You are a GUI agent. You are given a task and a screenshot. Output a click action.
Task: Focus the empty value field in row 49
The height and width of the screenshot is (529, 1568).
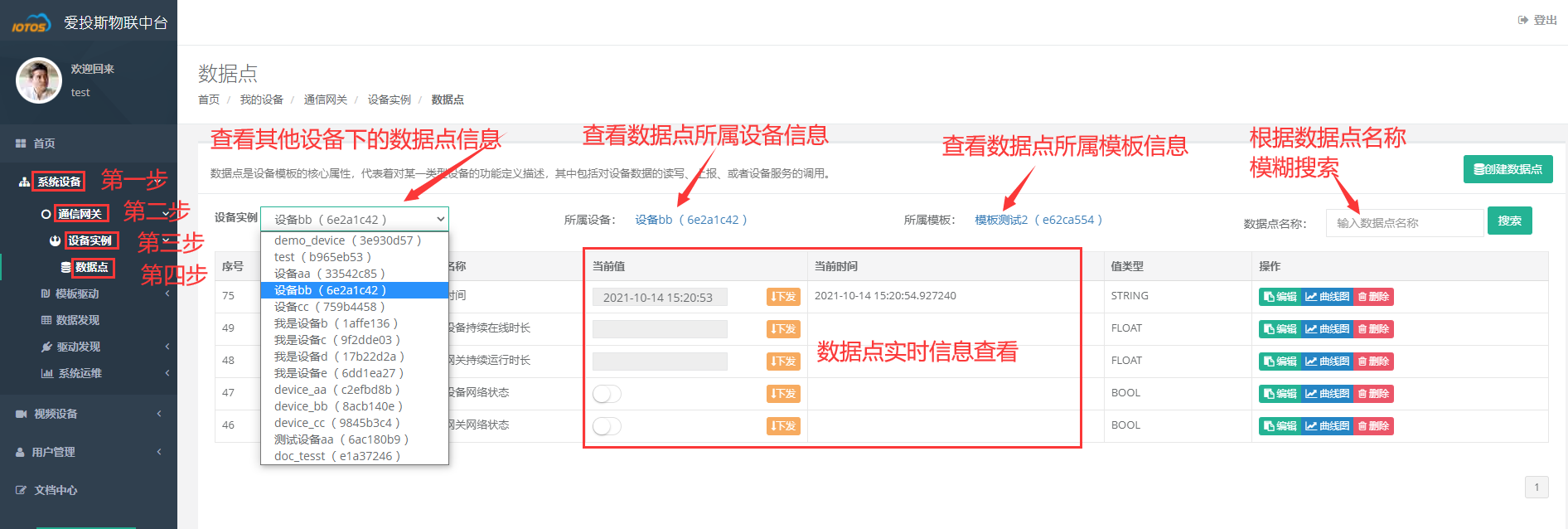[x=660, y=329]
